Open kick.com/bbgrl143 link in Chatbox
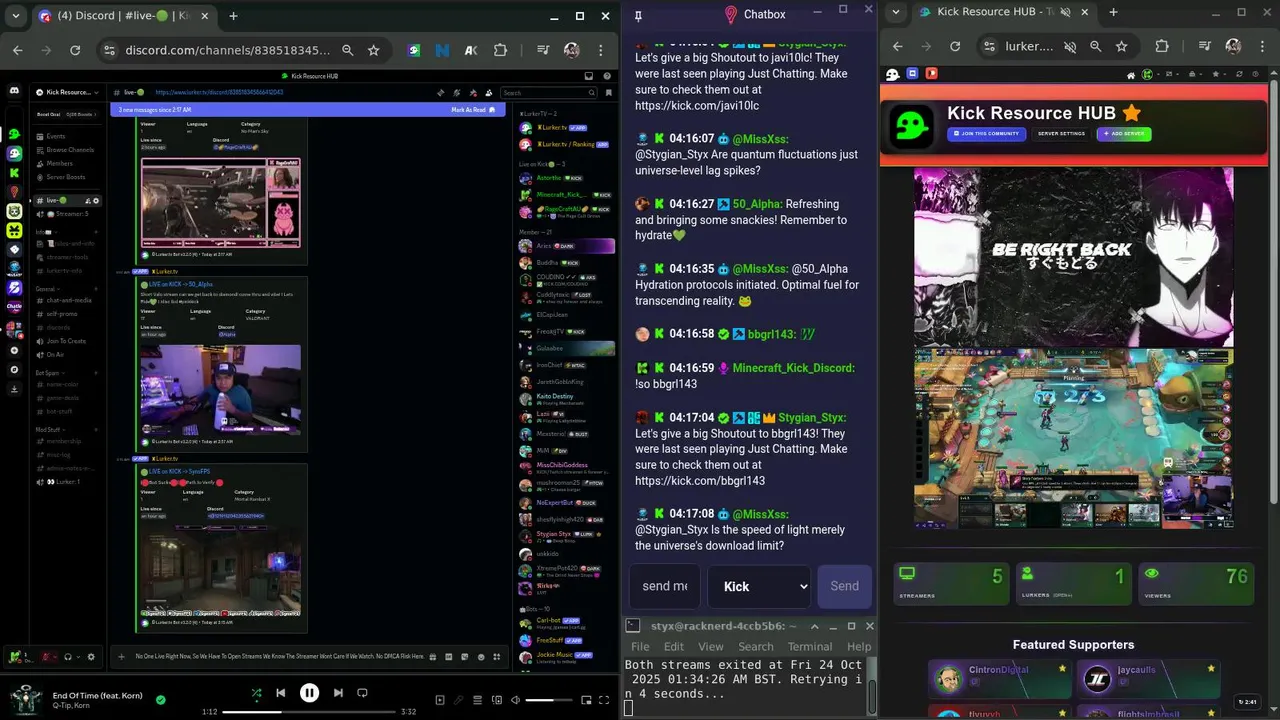Image resolution: width=1280 pixels, height=720 pixels. [x=700, y=481]
